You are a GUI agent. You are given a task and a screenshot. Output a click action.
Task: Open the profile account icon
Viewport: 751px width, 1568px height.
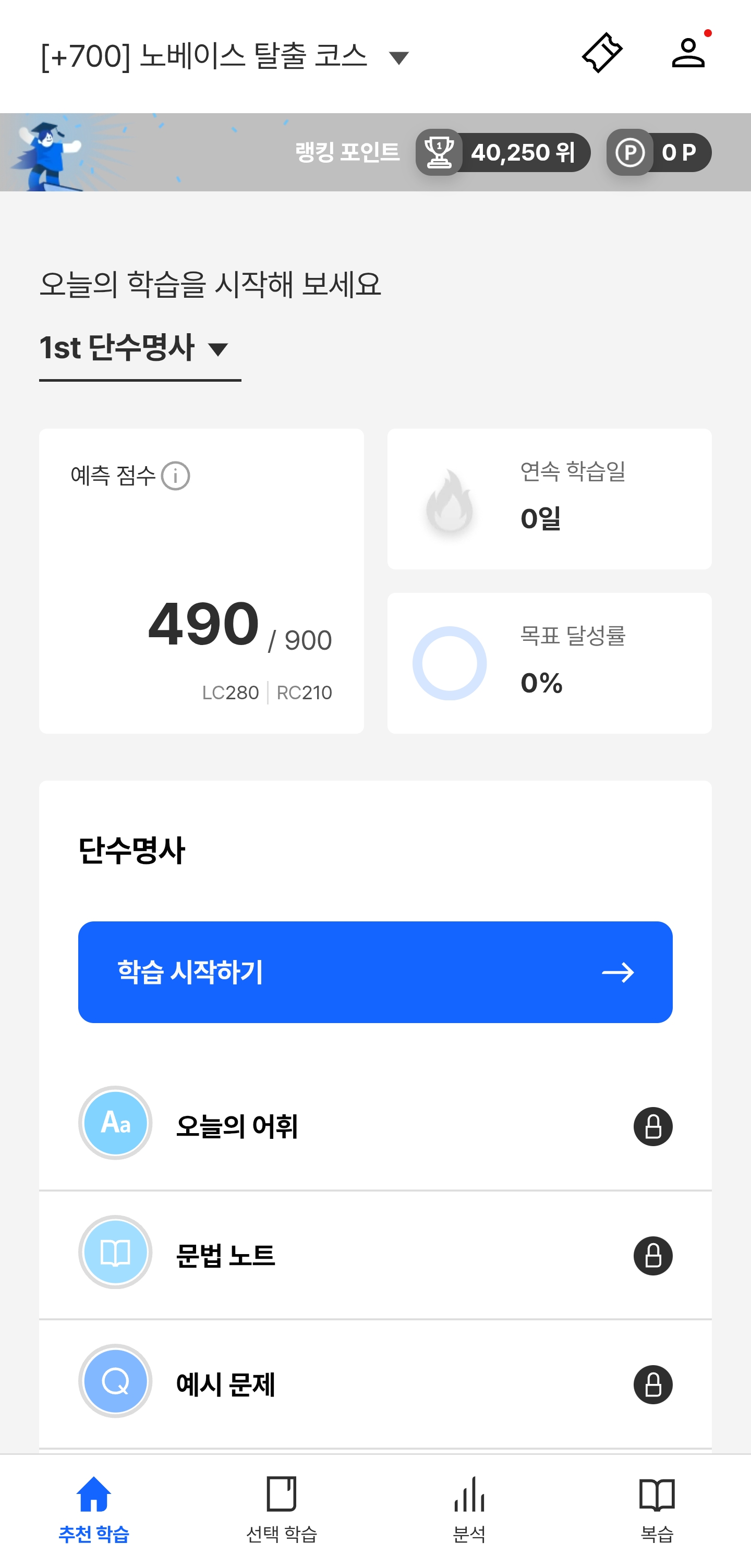click(688, 53)
